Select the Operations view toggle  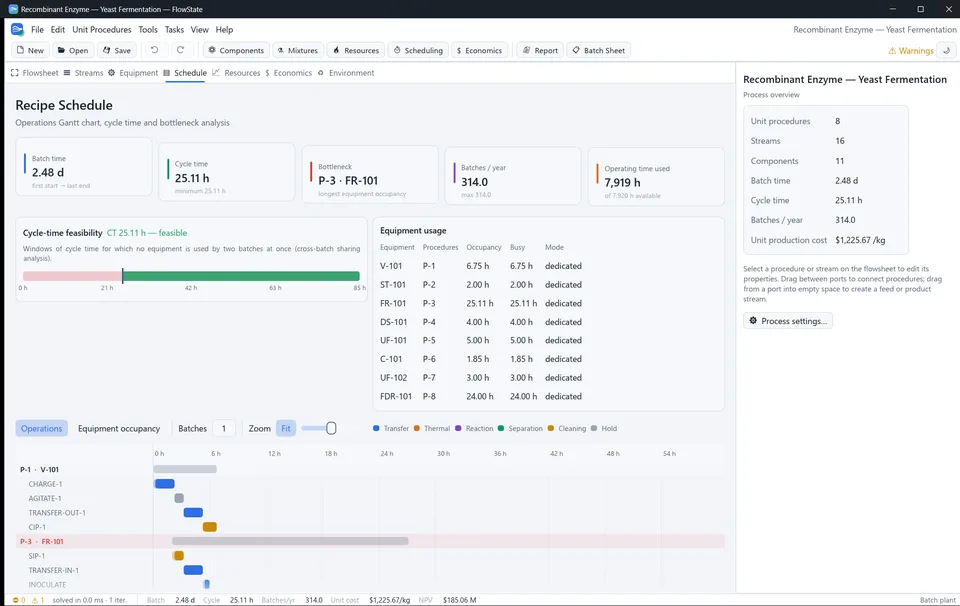point(42,428)
